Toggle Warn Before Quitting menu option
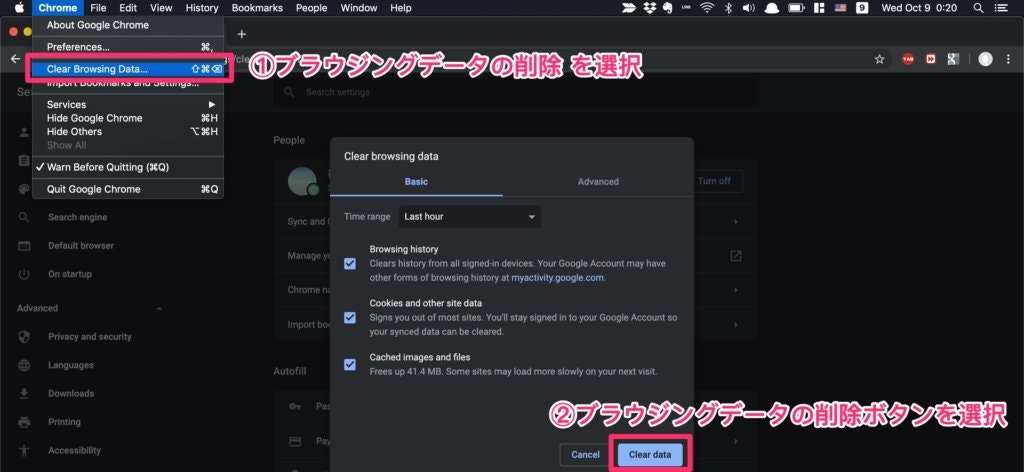Image resolution: width=1024 pixels, height=472 pixels. click(128, 167)
